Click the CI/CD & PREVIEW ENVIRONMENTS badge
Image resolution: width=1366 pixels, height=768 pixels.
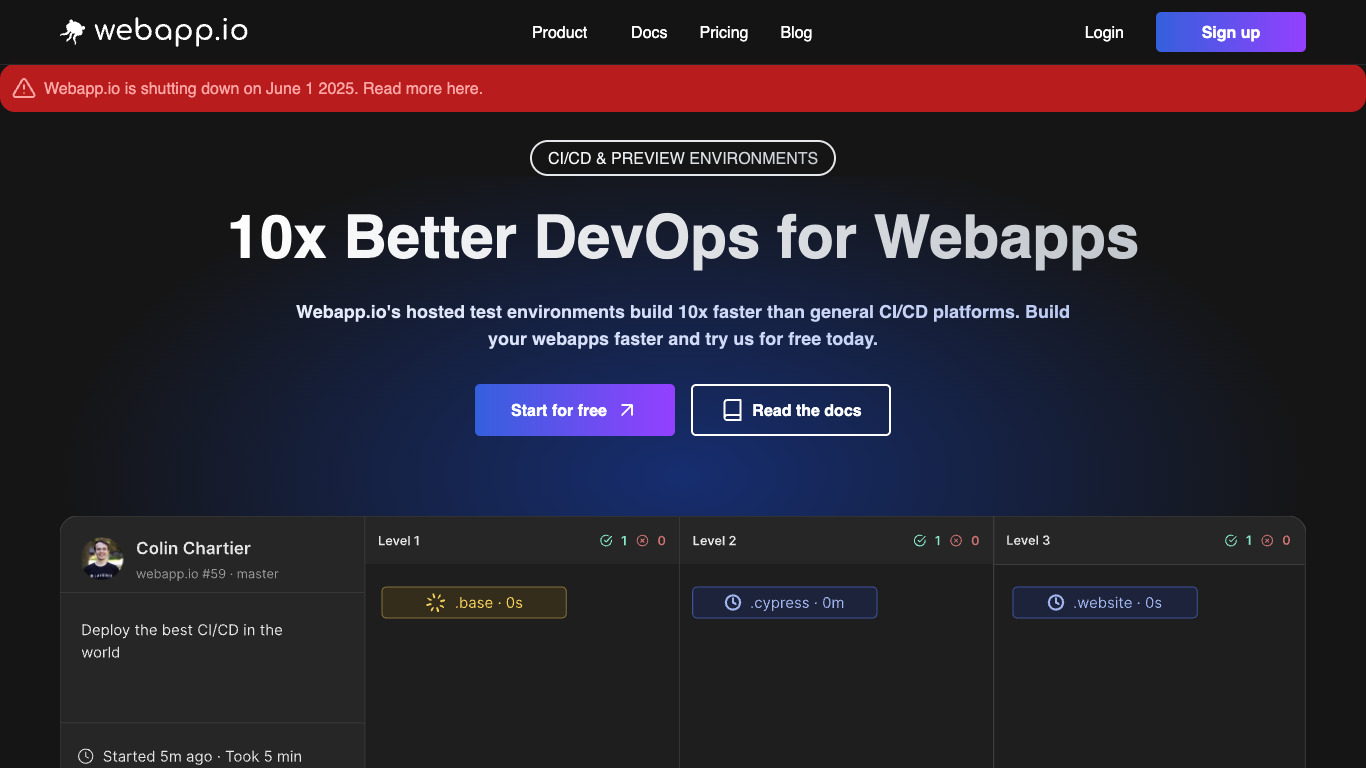pyautogui.click(x=683, y=158)
